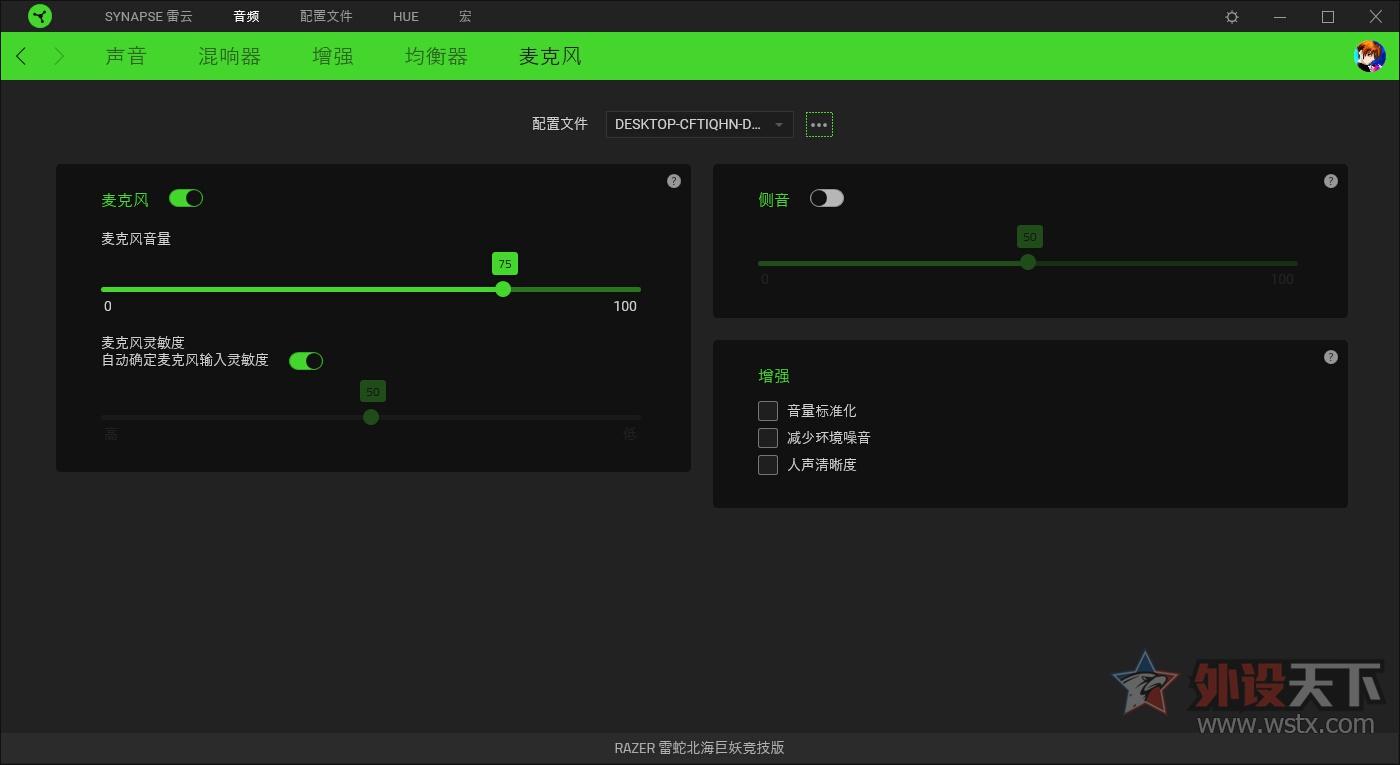Open settings with the gear icon
The width and height of the screenshot is (1400, 765).
coord(1232,17)
